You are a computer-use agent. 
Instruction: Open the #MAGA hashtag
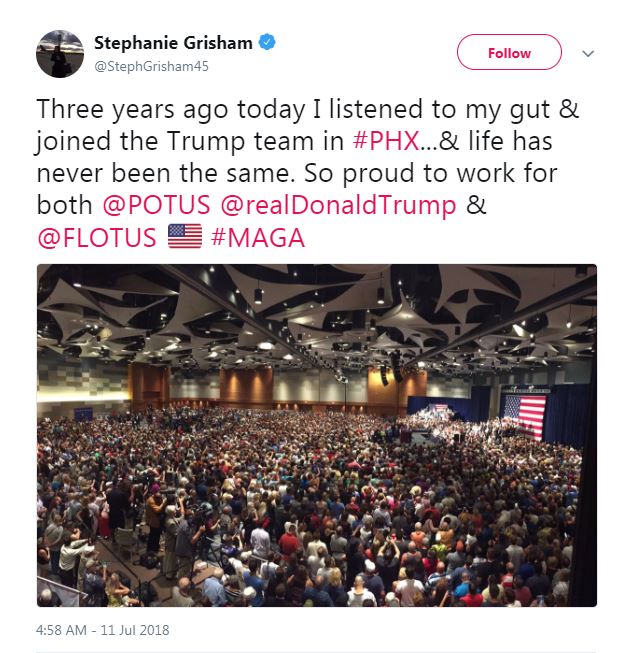[x=258, y=238]
